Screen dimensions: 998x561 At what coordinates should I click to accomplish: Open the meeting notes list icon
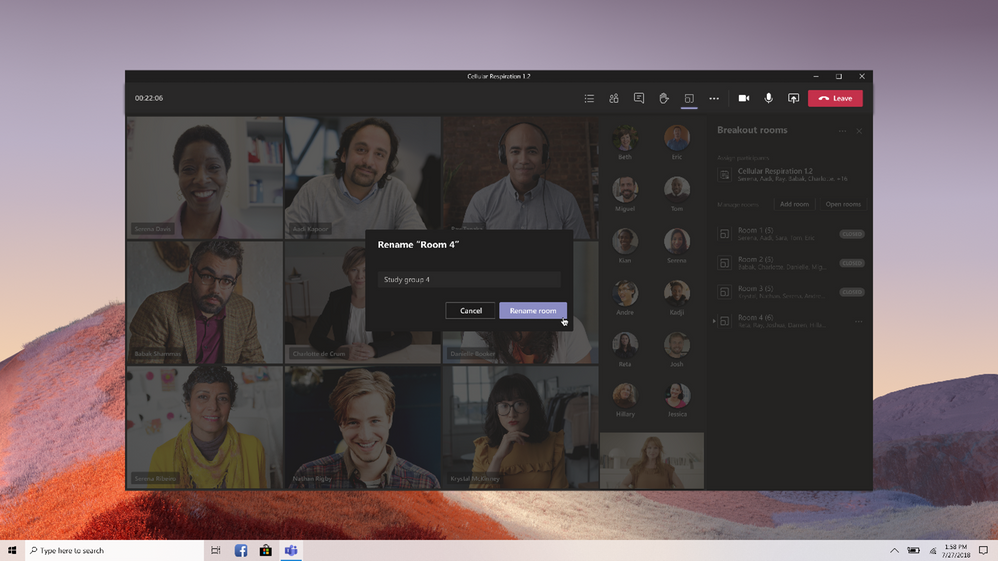pyautogui.click(x=589, y=98)
